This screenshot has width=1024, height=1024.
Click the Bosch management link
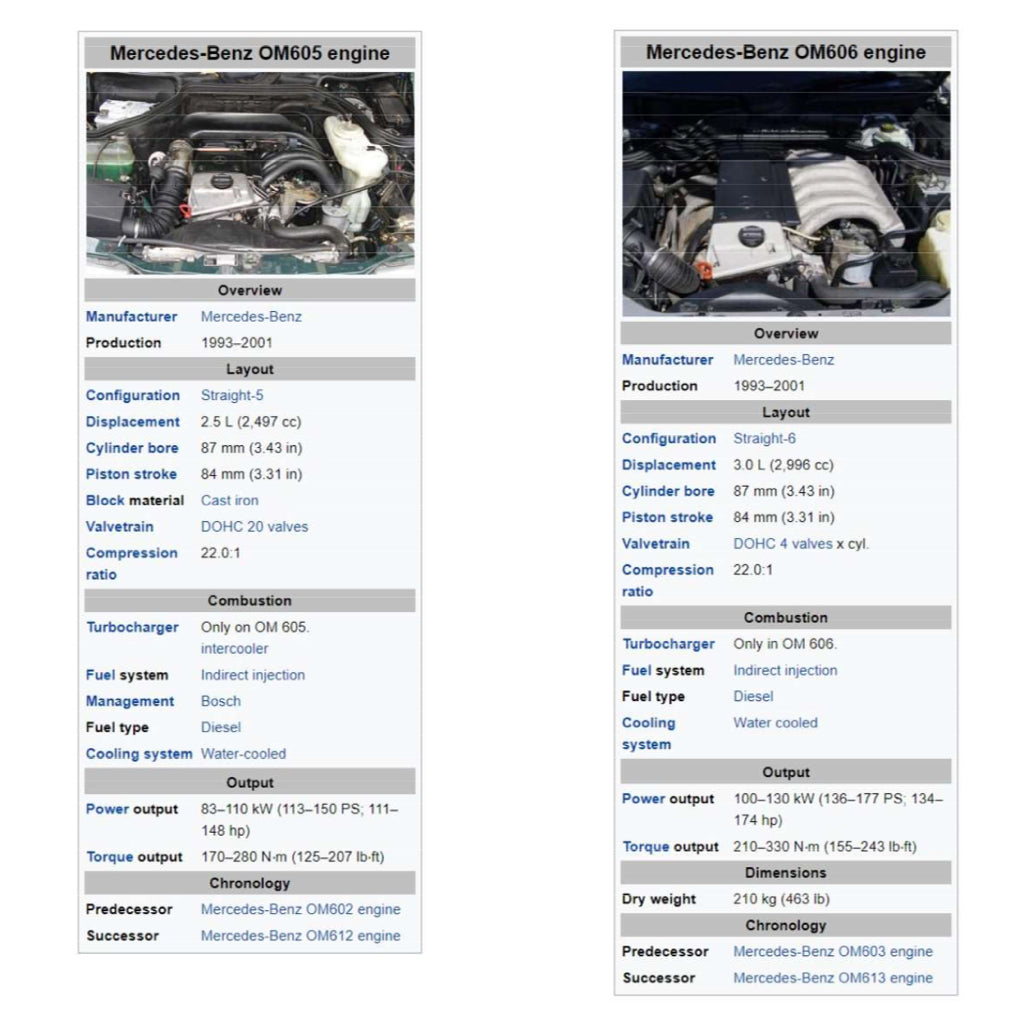(x=220, y=701)
